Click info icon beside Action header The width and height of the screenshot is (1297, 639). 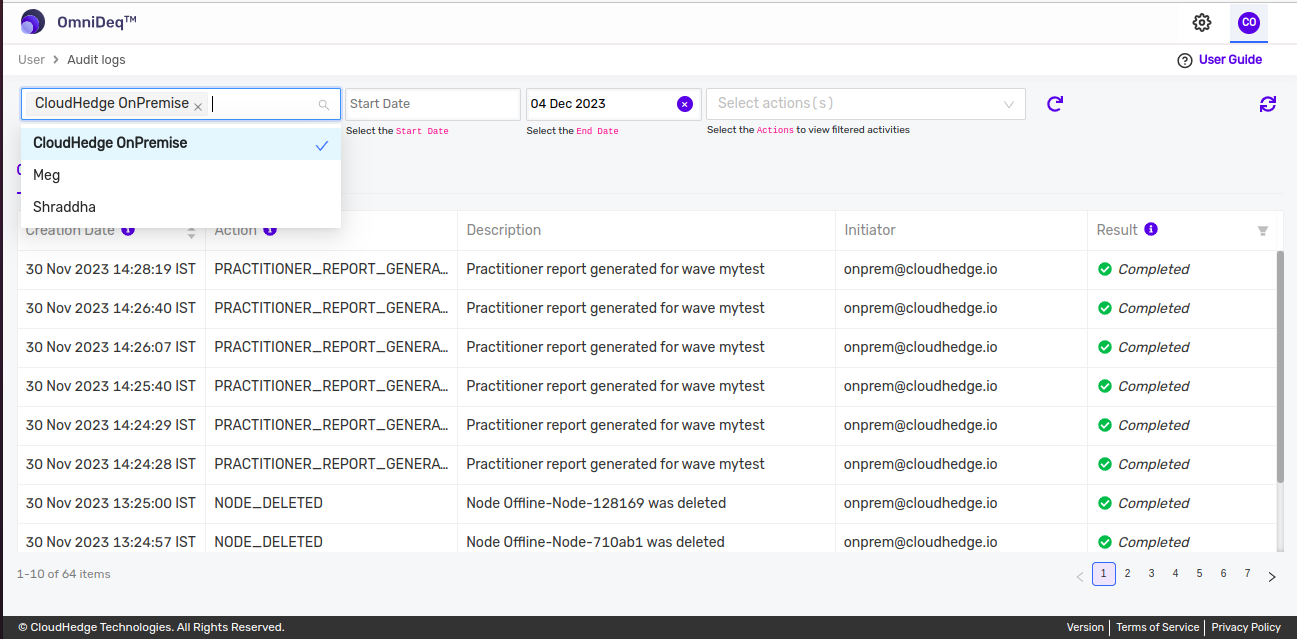pyautogui.click(x=270, y=230)
